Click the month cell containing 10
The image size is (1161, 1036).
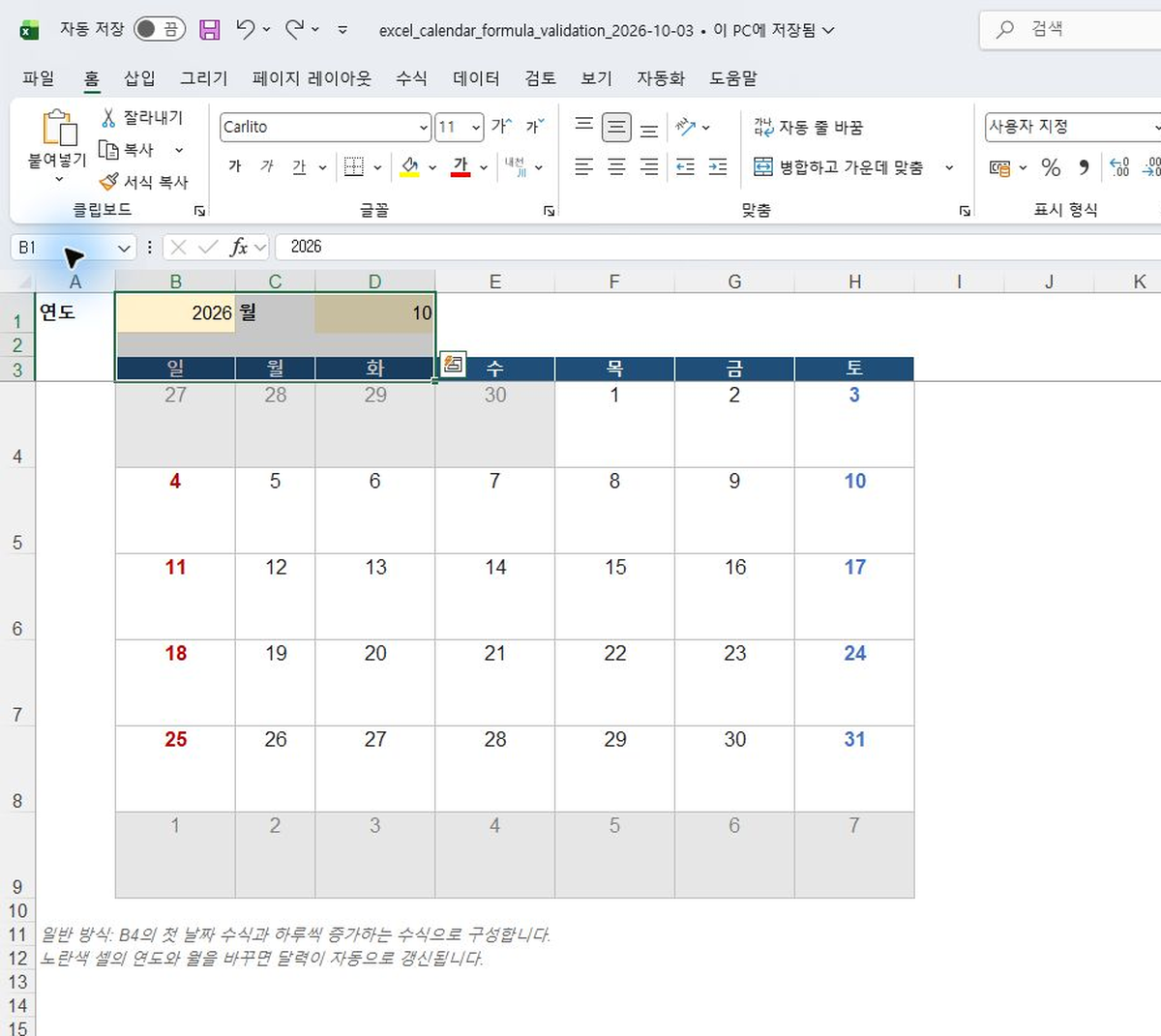tap(374, 312)
